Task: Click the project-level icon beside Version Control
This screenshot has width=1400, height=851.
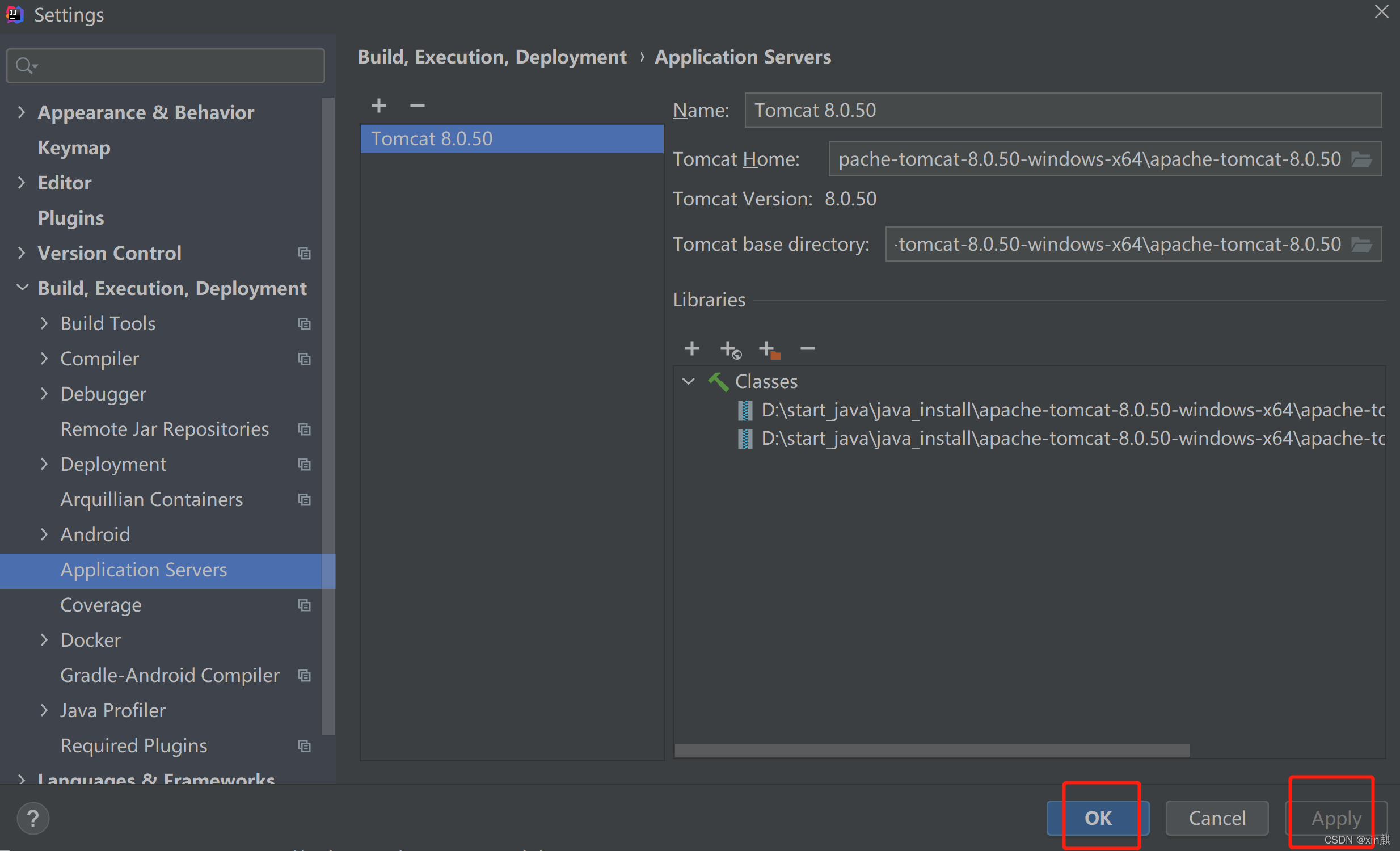Action: point(305,254)
